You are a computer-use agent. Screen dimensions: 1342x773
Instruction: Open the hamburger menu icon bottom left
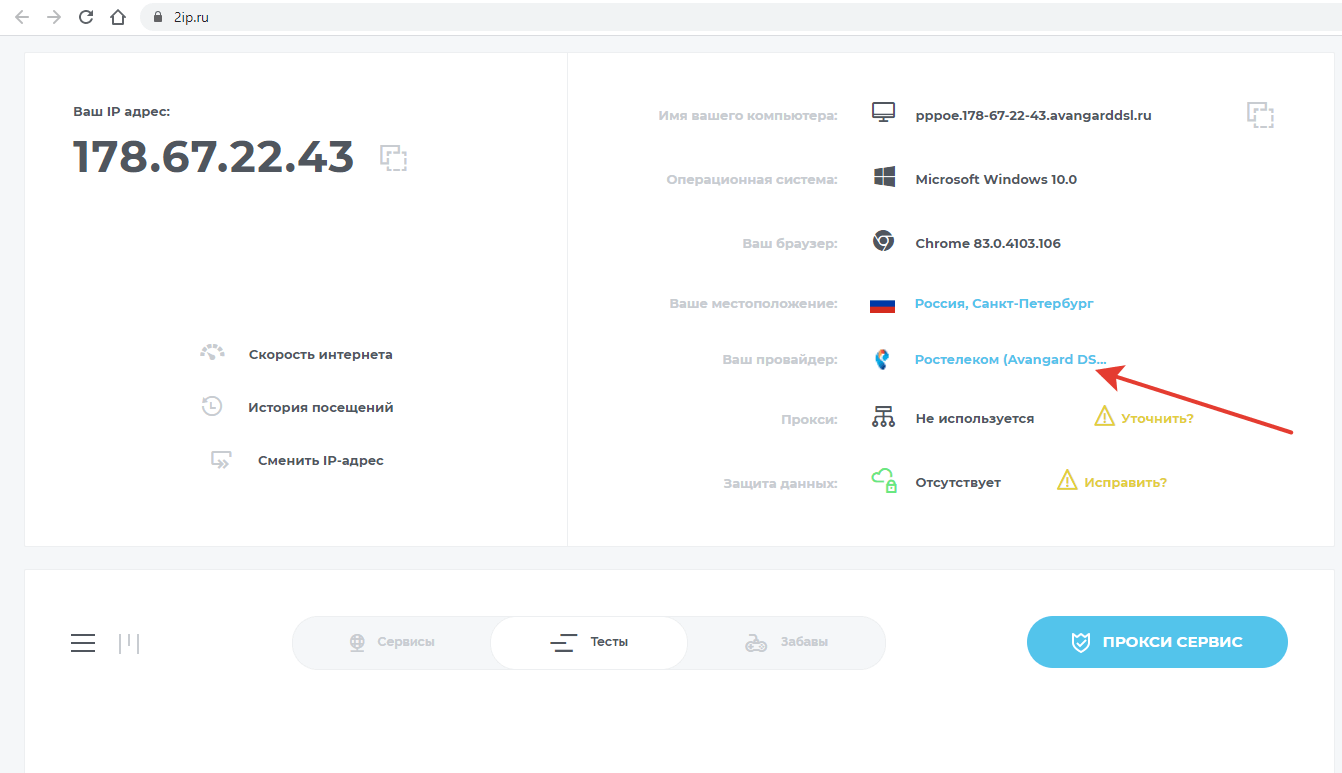pos(82,642)
